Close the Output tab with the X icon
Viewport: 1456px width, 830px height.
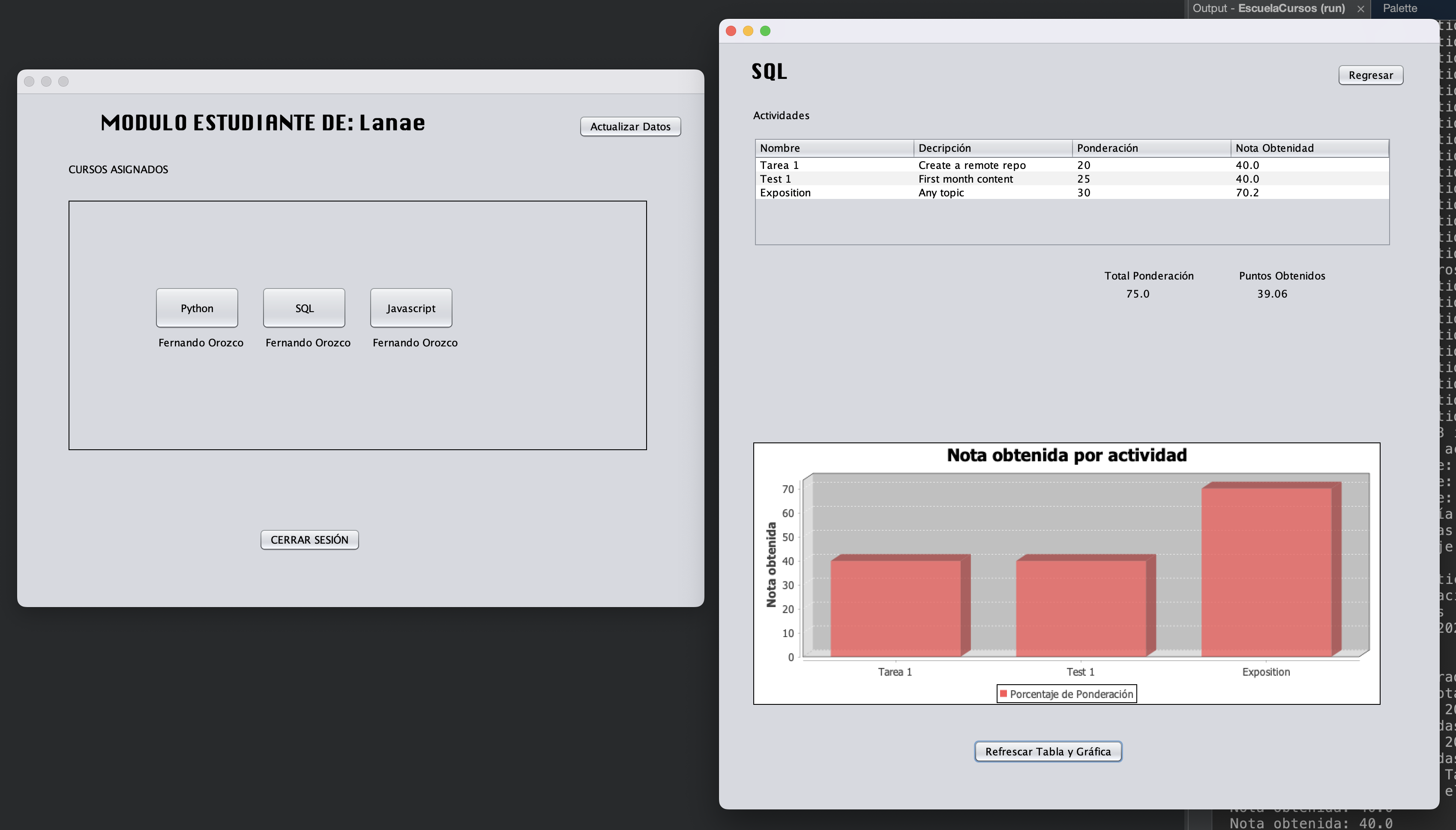(1360, 9)
